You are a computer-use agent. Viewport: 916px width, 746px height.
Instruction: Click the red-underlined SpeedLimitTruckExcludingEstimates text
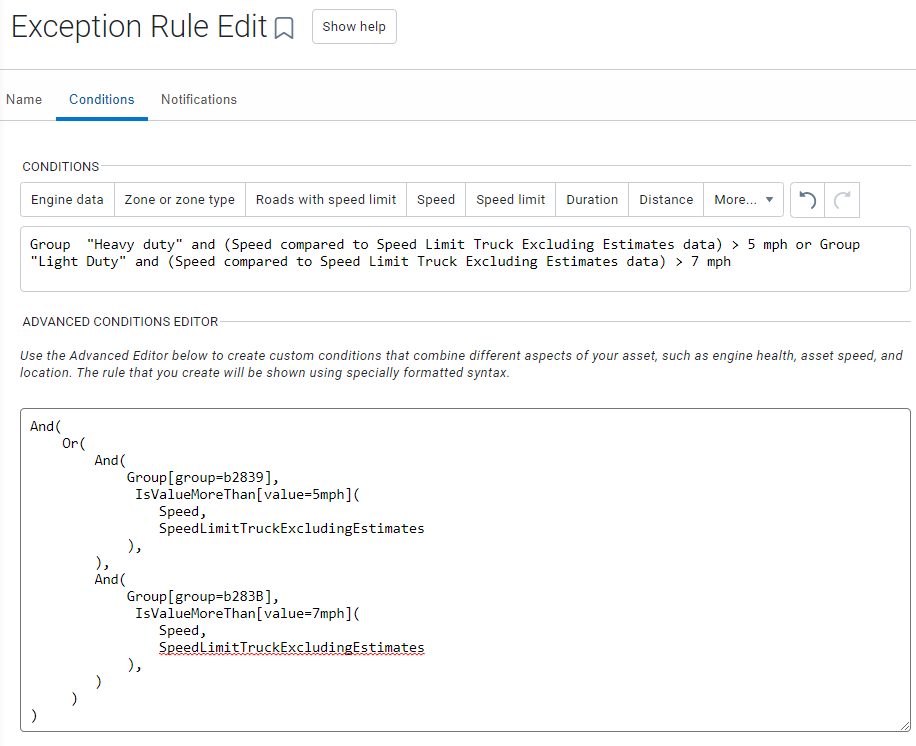click(291, 648)
